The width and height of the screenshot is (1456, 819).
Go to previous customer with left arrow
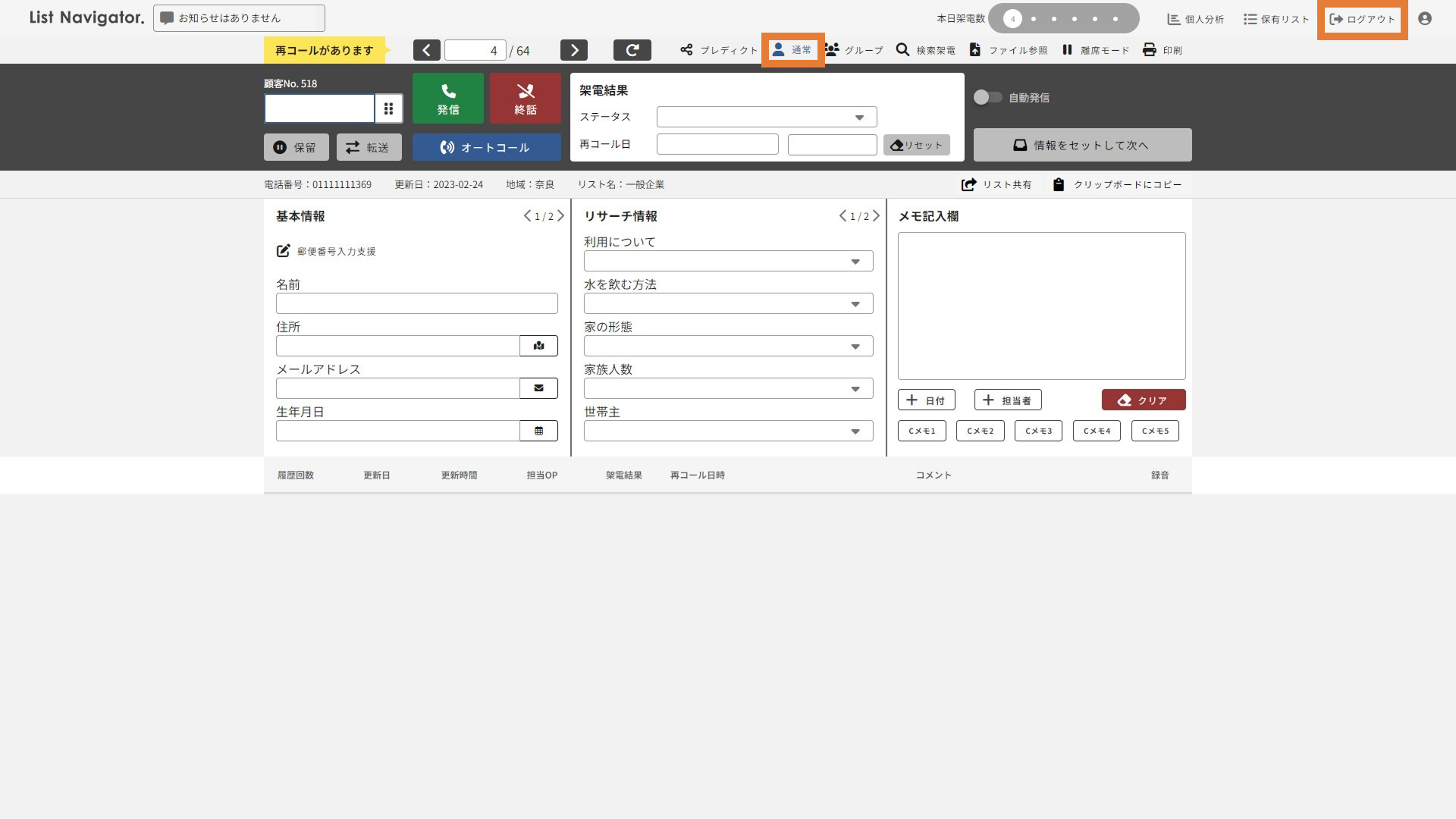point(426,50)
